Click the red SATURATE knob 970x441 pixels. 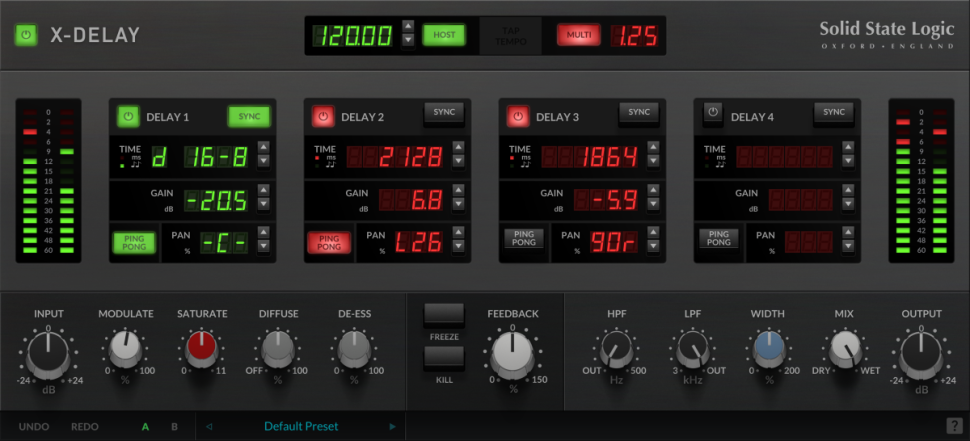(202, 348)
